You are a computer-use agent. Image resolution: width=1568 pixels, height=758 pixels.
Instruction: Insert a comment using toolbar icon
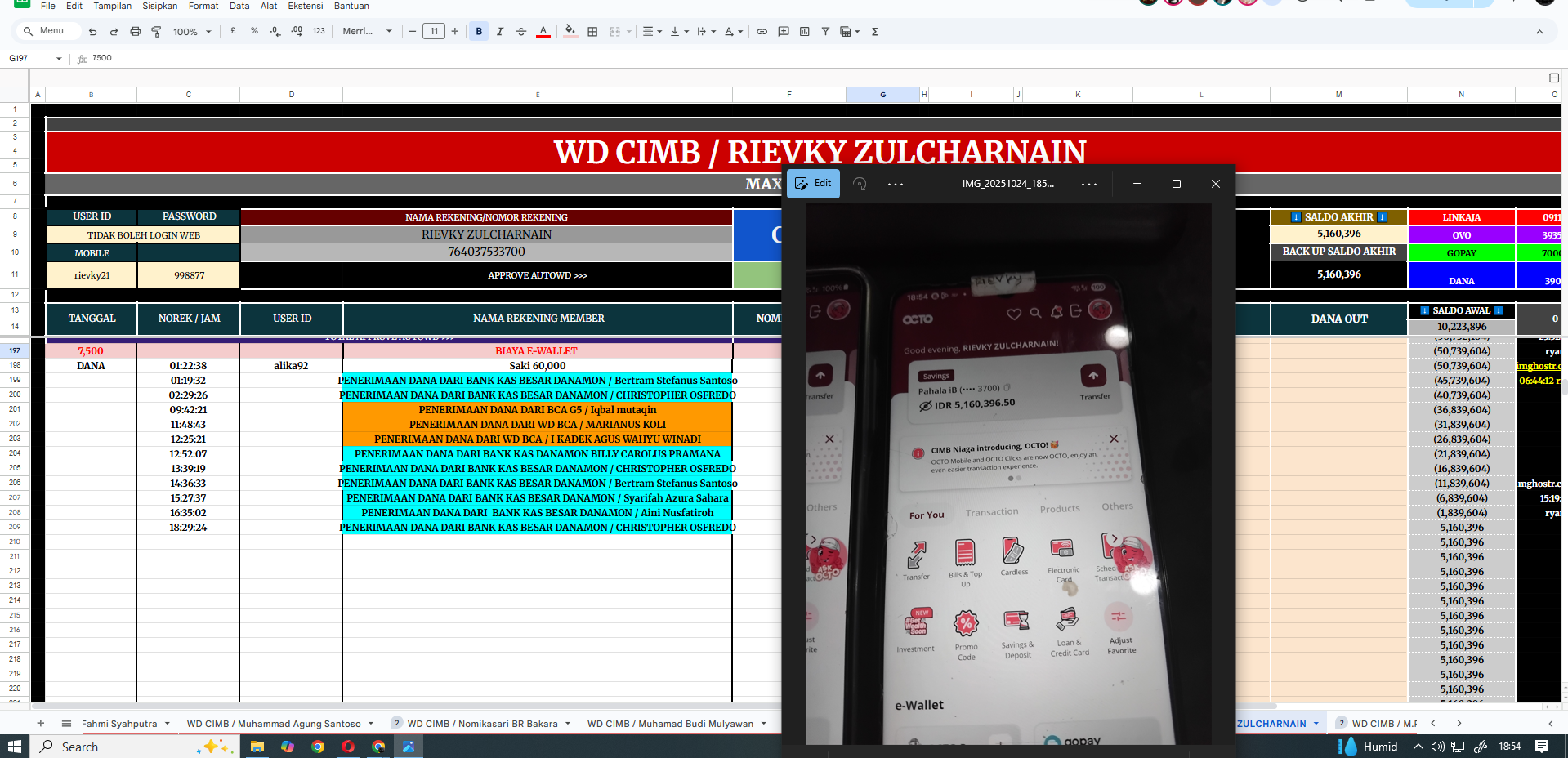click(x=784, y=31)
